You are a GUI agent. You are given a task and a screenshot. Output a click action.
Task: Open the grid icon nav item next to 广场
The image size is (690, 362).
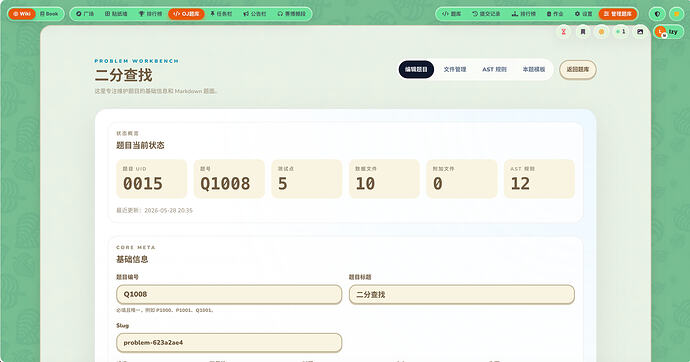point(116,14)
